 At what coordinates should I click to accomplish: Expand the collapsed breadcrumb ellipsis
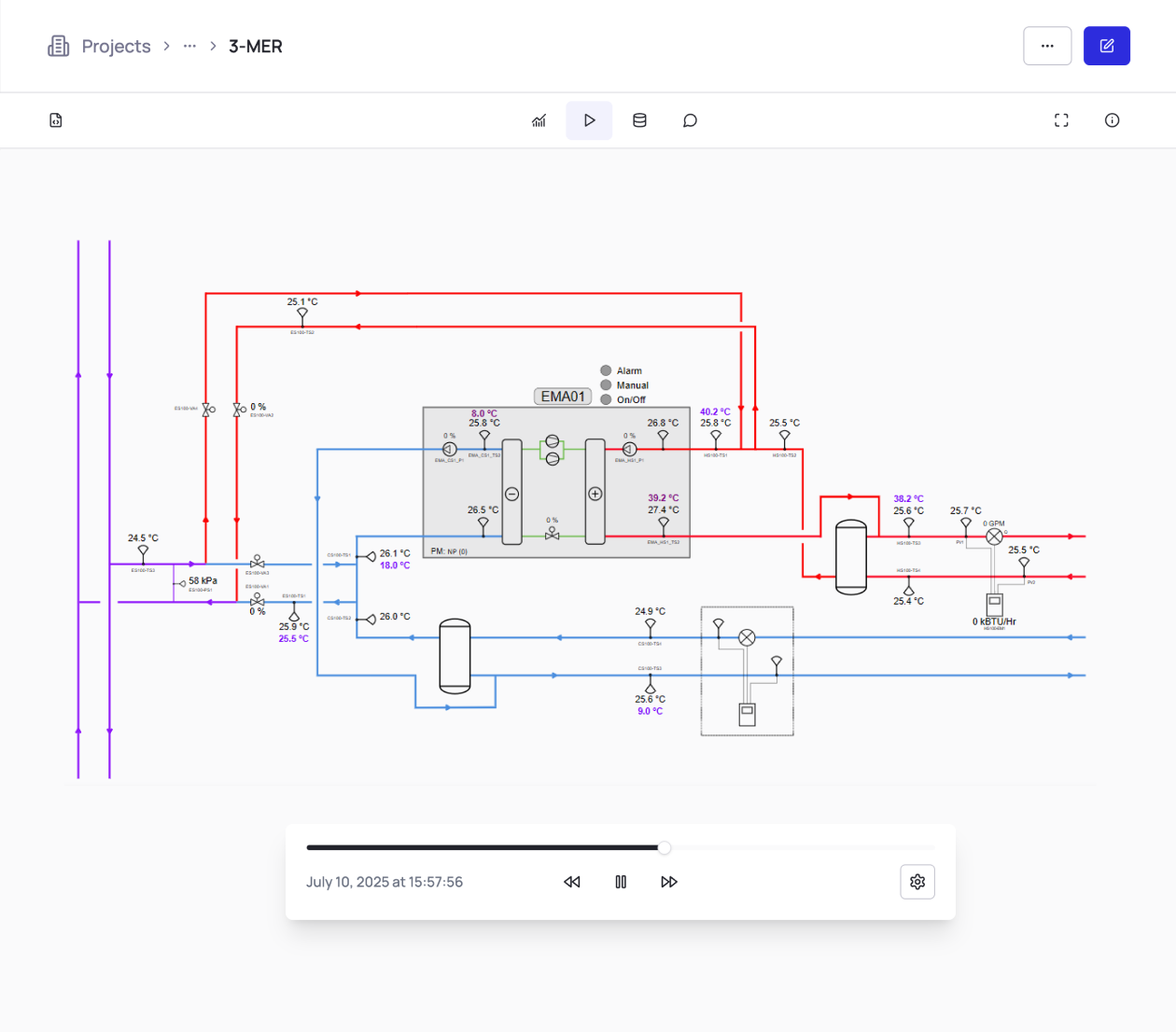pyautogui.click(x=189, y=46)
